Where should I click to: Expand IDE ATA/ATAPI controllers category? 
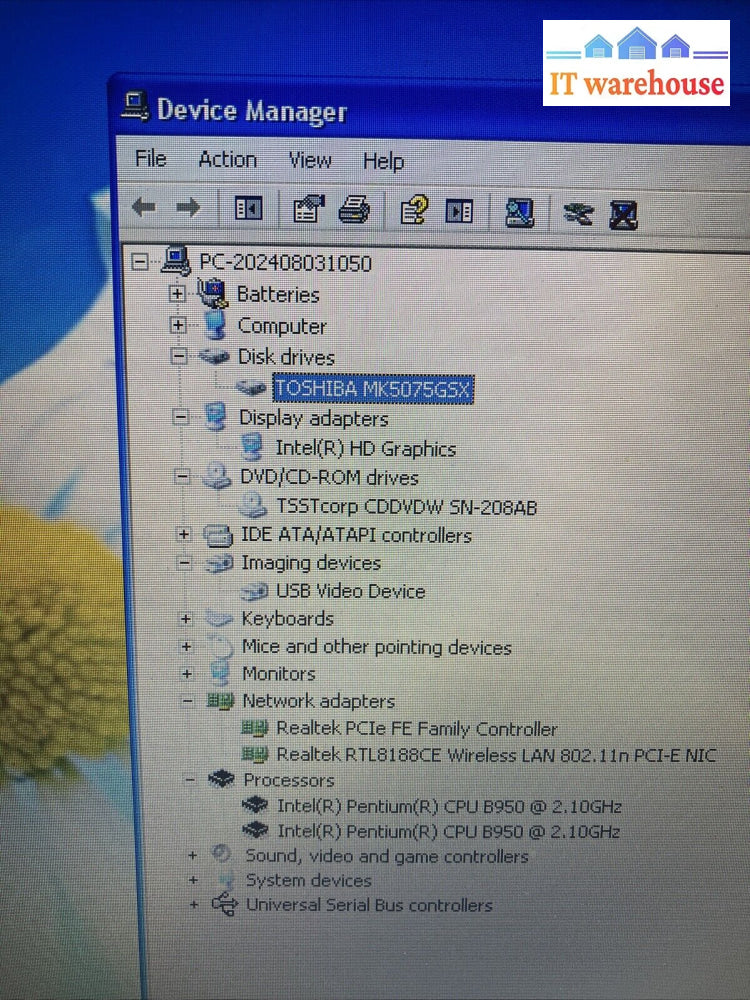[184, 534]
